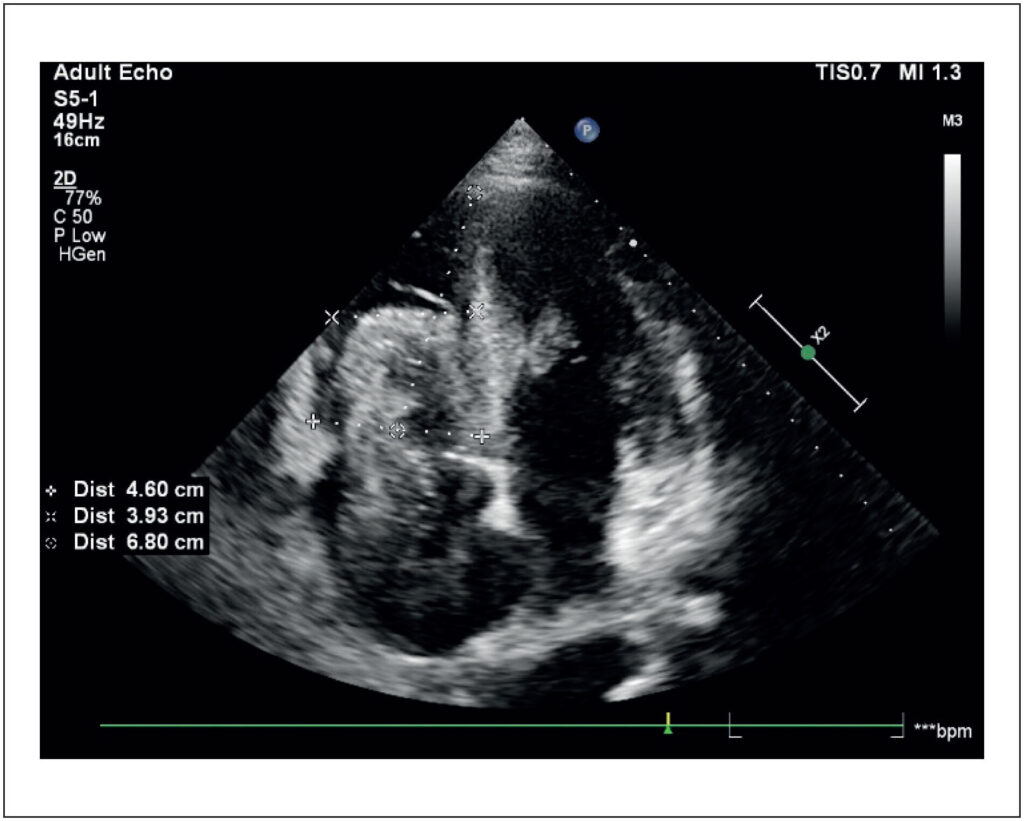The height and width of the screenshot is (821, 1024).
Task: Click the S5-1 transducer label
Action: (76, 100)
